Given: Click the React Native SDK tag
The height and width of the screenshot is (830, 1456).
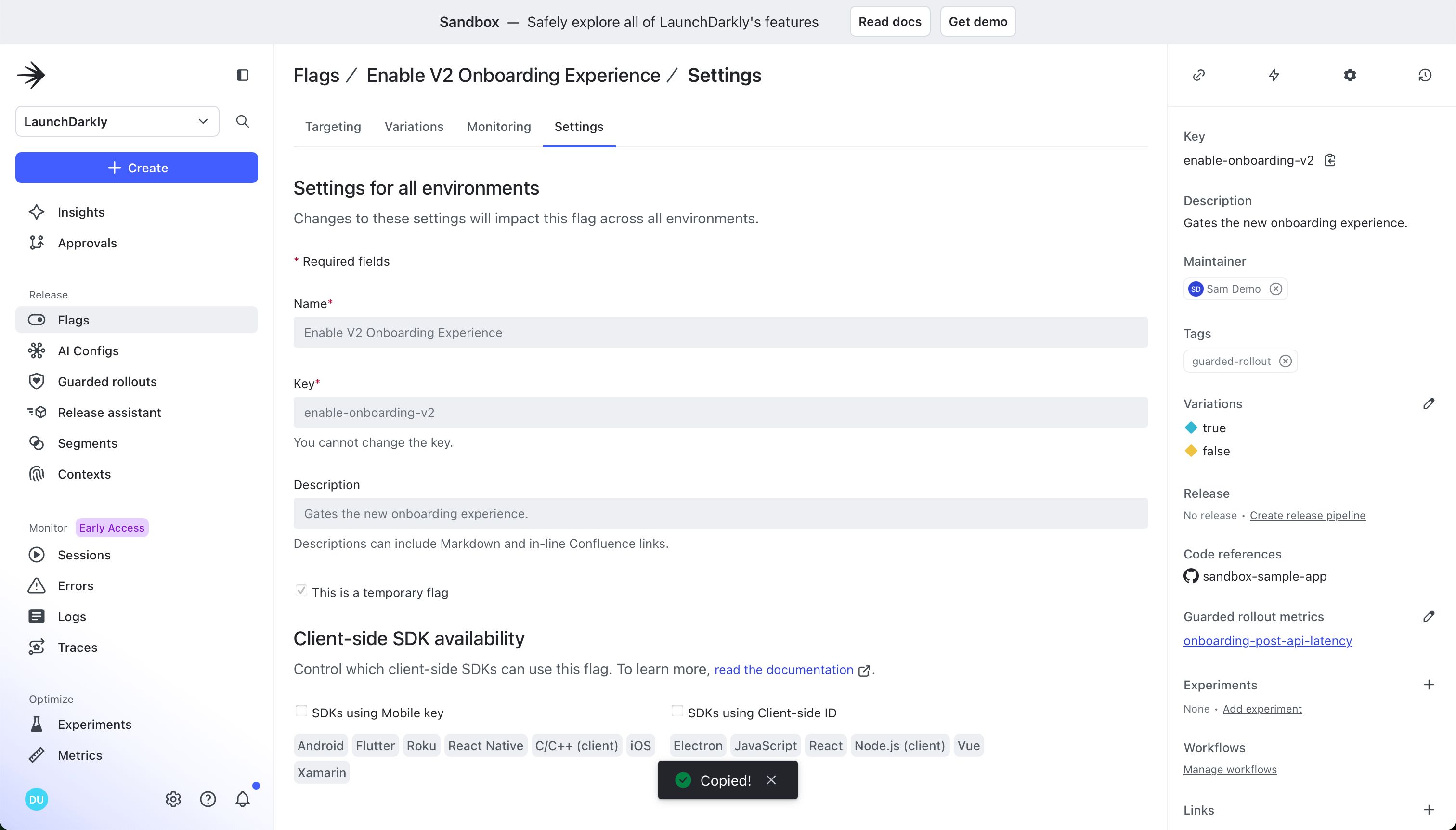Looking at the screenshot, I should click(486, 746).
